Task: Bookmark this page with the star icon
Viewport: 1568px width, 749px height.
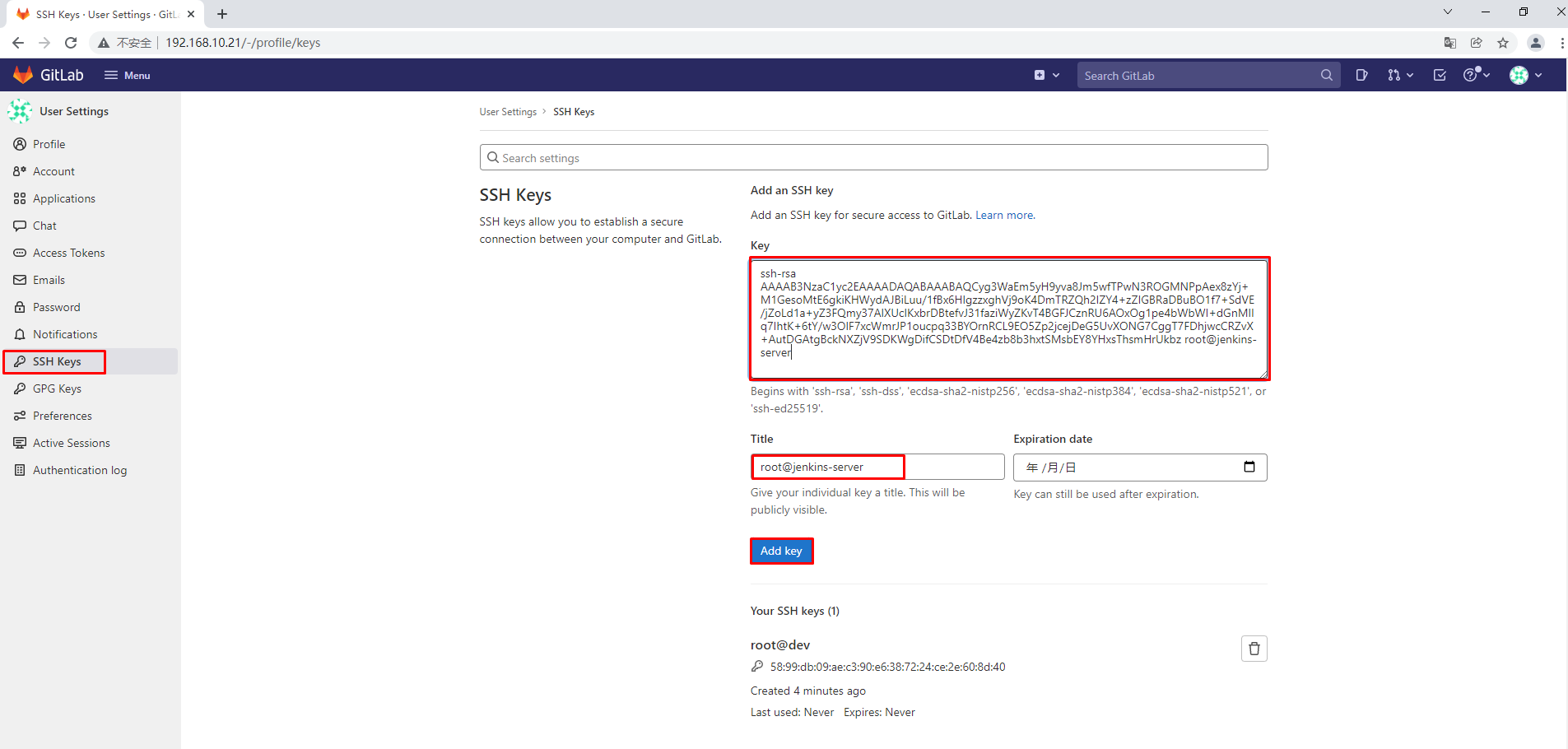Action: point(1503,43)
